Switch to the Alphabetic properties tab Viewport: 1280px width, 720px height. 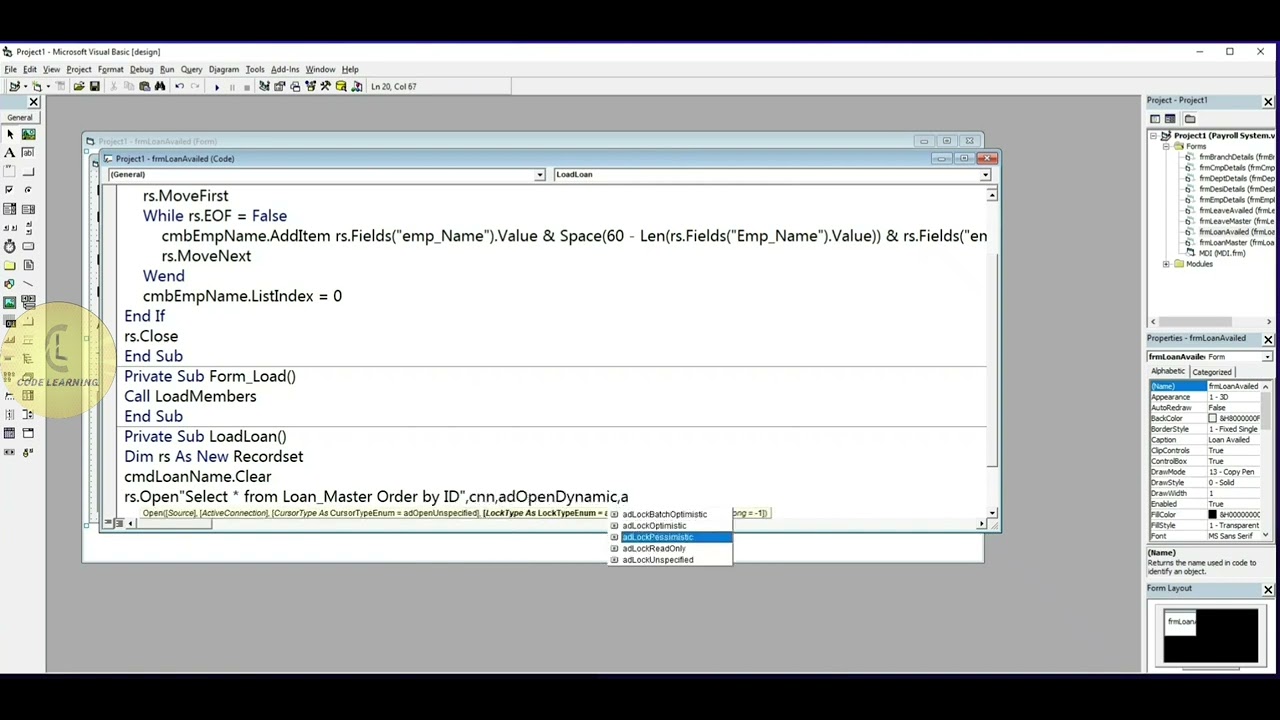pos(1167,372)
